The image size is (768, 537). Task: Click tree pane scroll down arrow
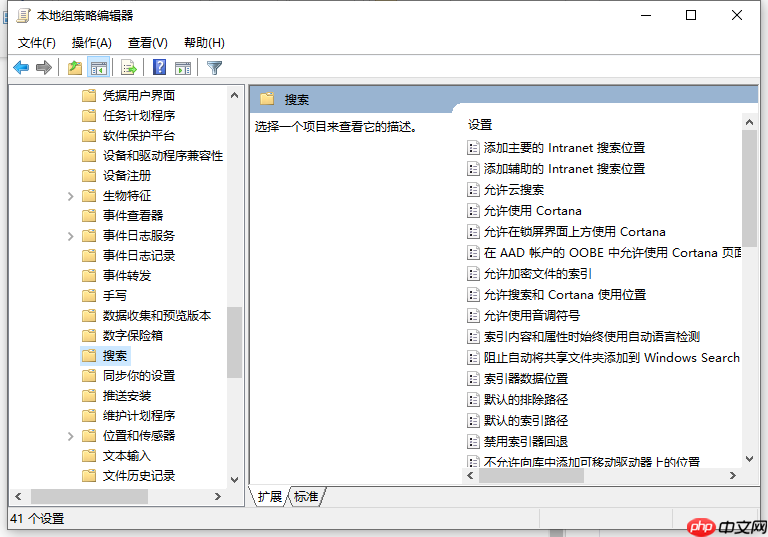[x=235, y=480]
